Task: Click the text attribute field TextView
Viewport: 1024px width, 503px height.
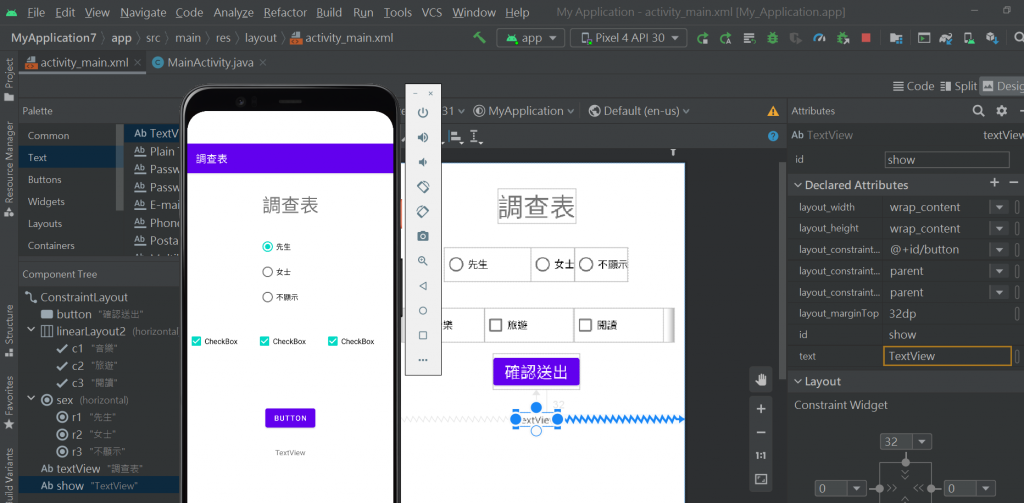Action: click(947, 356)
